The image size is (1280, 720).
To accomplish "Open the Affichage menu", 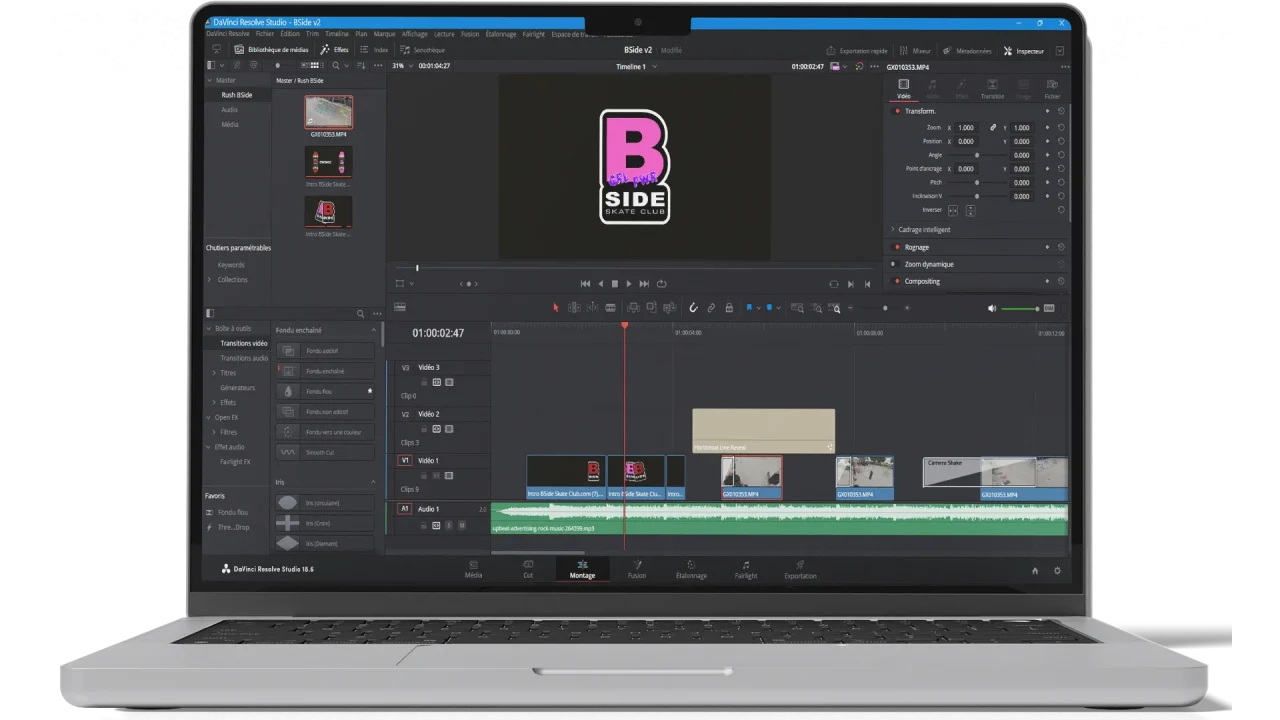I will coord(414,34).
